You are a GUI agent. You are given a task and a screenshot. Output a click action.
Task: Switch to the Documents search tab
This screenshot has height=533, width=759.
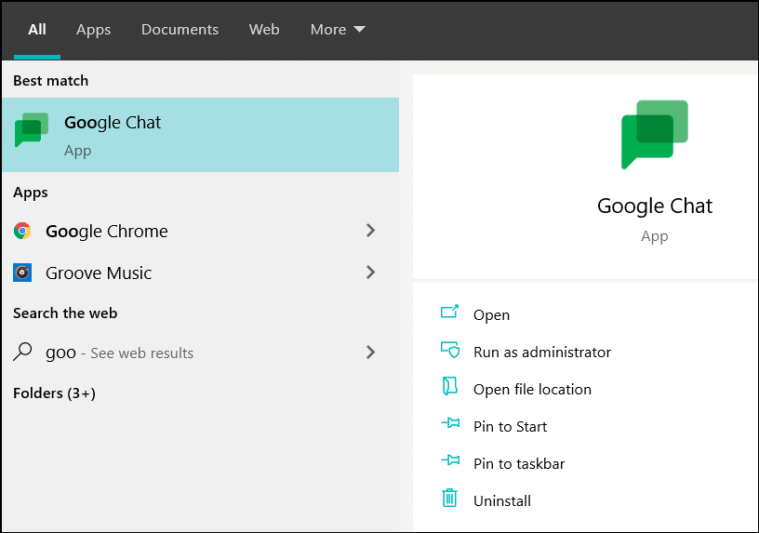(x=180, y=29)
